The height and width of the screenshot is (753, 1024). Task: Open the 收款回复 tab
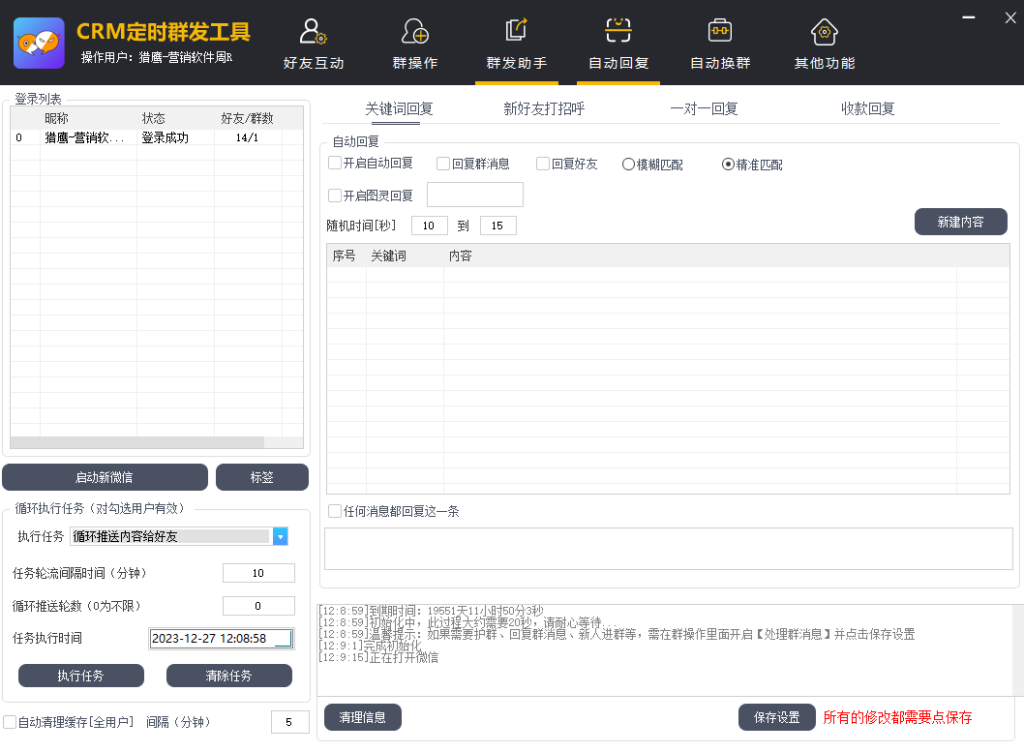pos(867,109)
